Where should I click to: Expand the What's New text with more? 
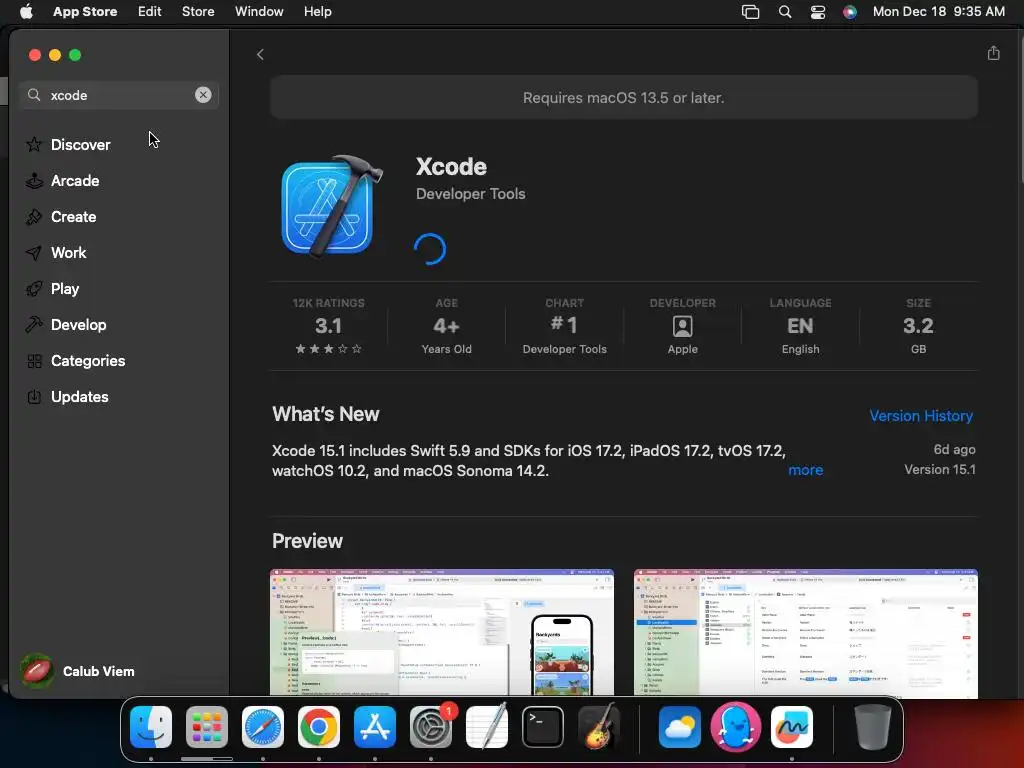(x=805, y=470)
